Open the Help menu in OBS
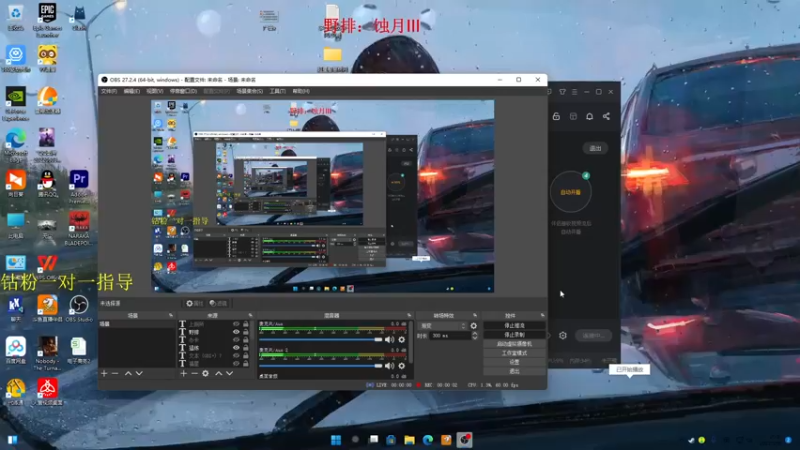This screenshot has width=800, height=450. (301, 91)
